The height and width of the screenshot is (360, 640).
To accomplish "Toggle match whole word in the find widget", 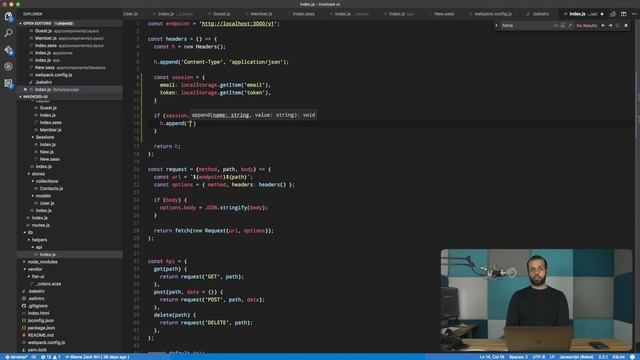I will [x=563, y=25].
